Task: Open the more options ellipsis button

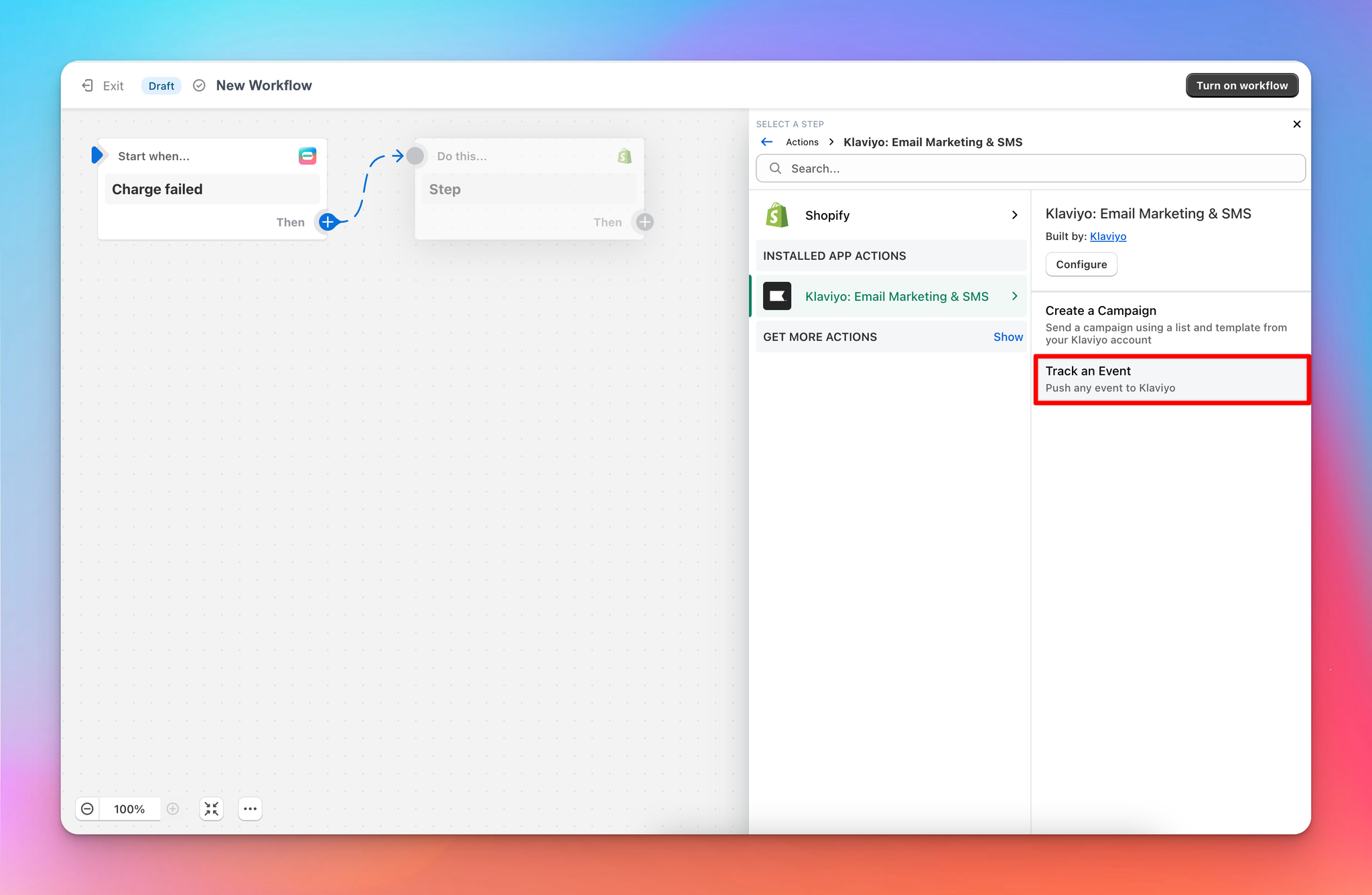Action: click(x=250, y=809)
